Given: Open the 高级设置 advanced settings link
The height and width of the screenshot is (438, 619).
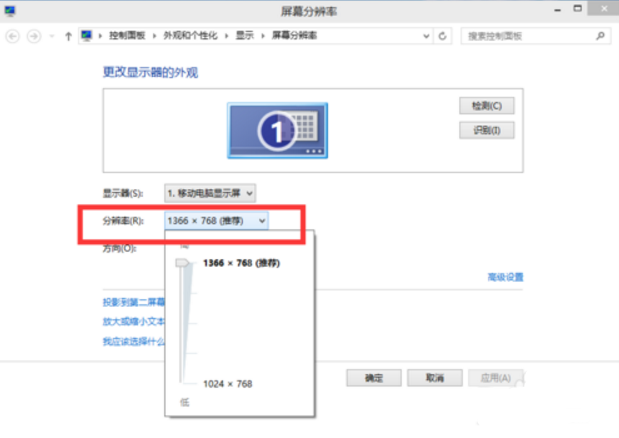Looking at the screenshot, I should [505, 277].
